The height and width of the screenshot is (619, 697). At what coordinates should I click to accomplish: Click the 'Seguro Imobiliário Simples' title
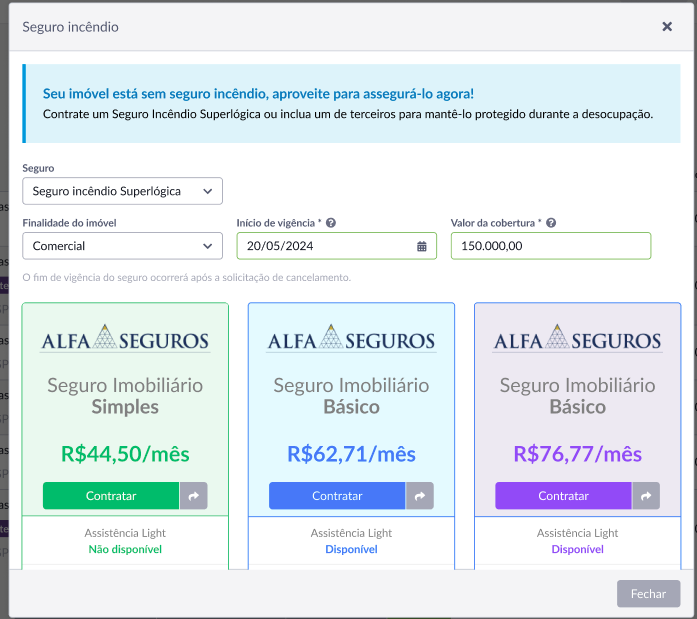125,395
